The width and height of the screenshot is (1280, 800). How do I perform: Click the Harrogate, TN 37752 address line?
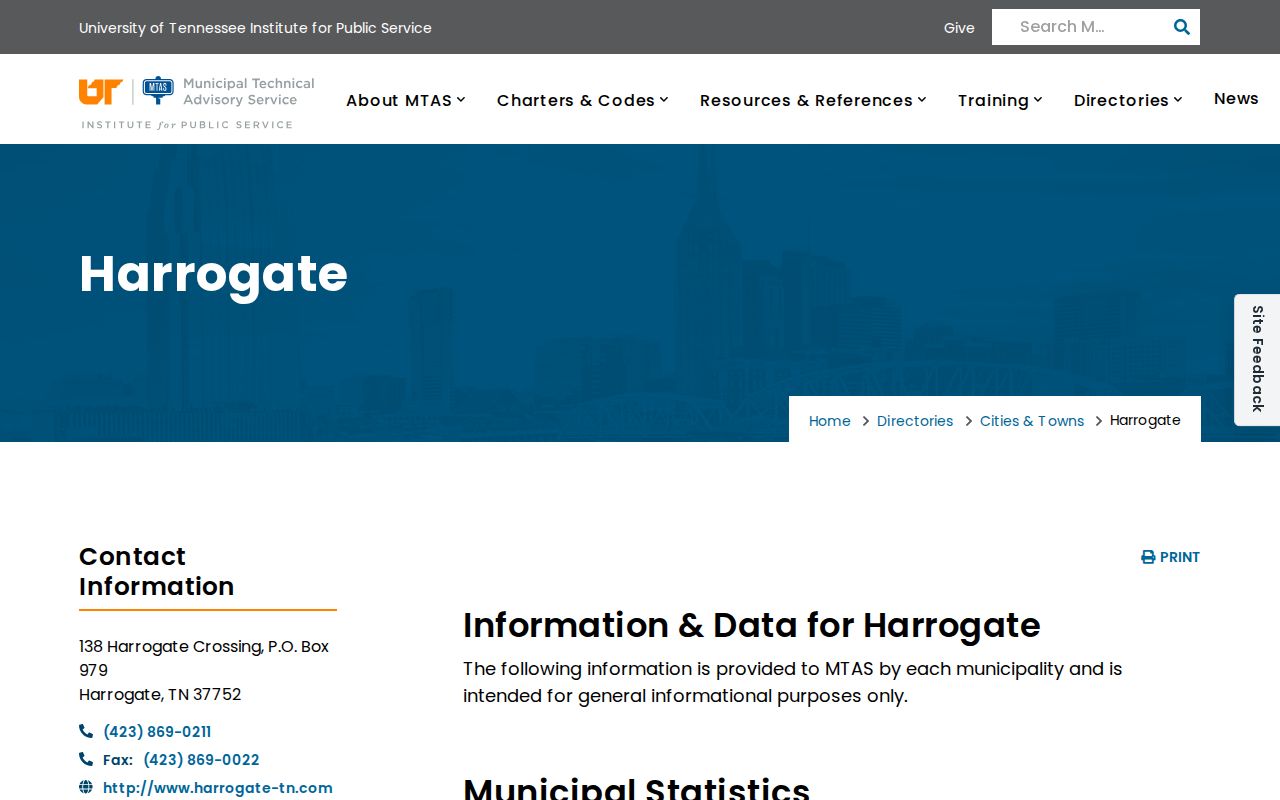pyautogui.click(x=160, y=694)
